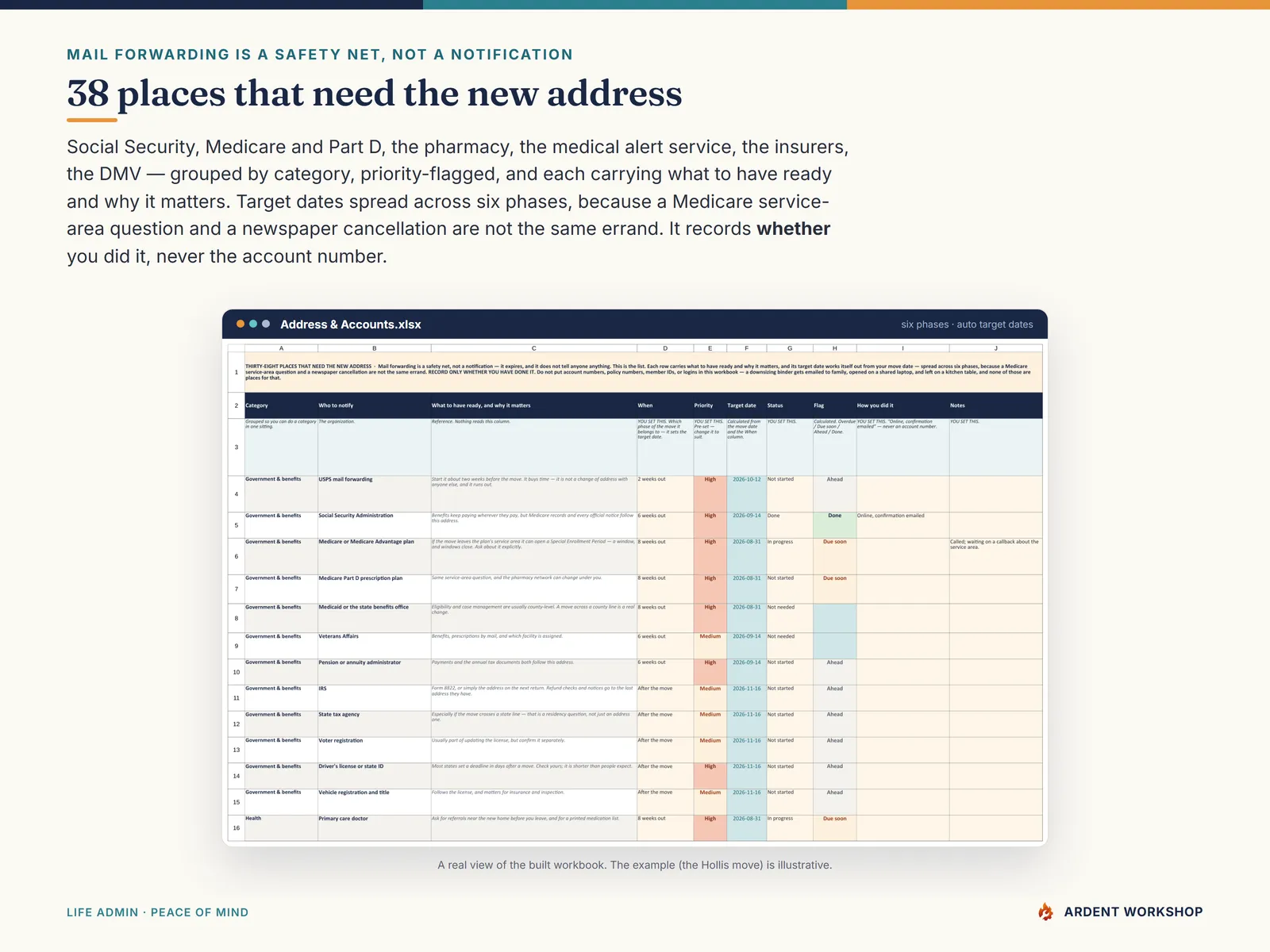The image size is (1270, 952).
Task: Select column G header
Action: point(790,348)
